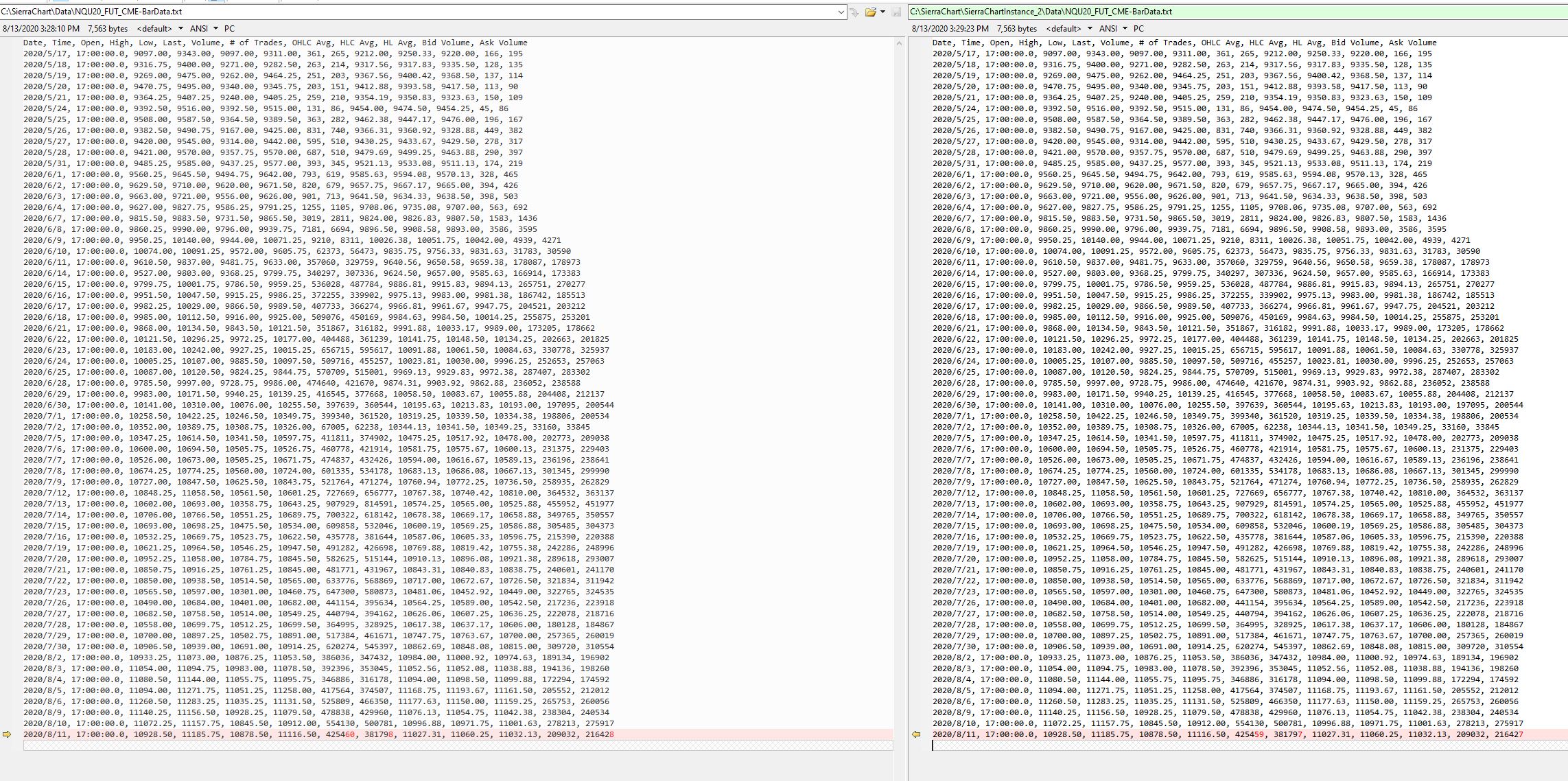Click scroll-up arrow of left pane
This screenshot has width=1568, height=781.
coord(899,43)
